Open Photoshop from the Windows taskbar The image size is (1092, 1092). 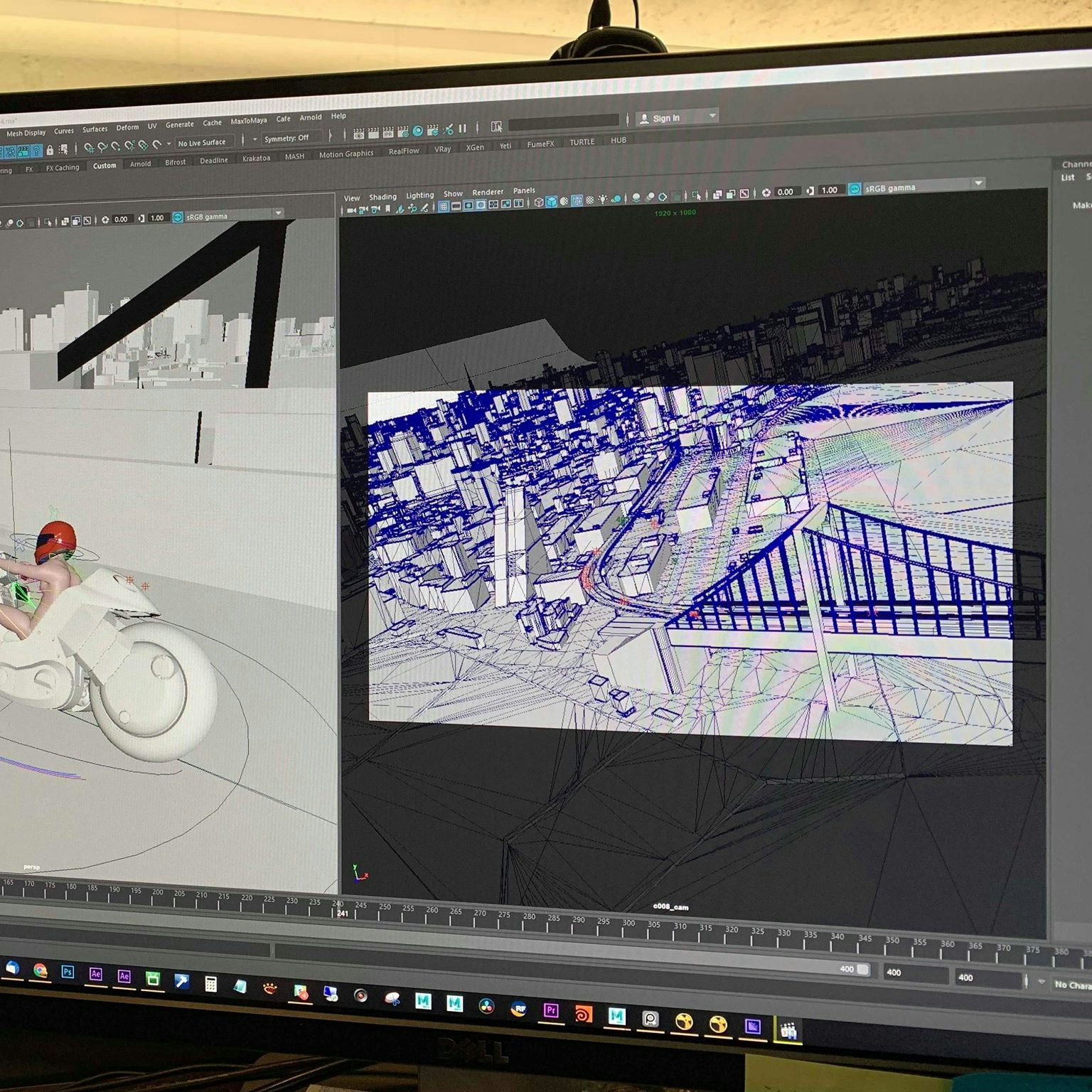pyautogui.click(x=68, y=972)
